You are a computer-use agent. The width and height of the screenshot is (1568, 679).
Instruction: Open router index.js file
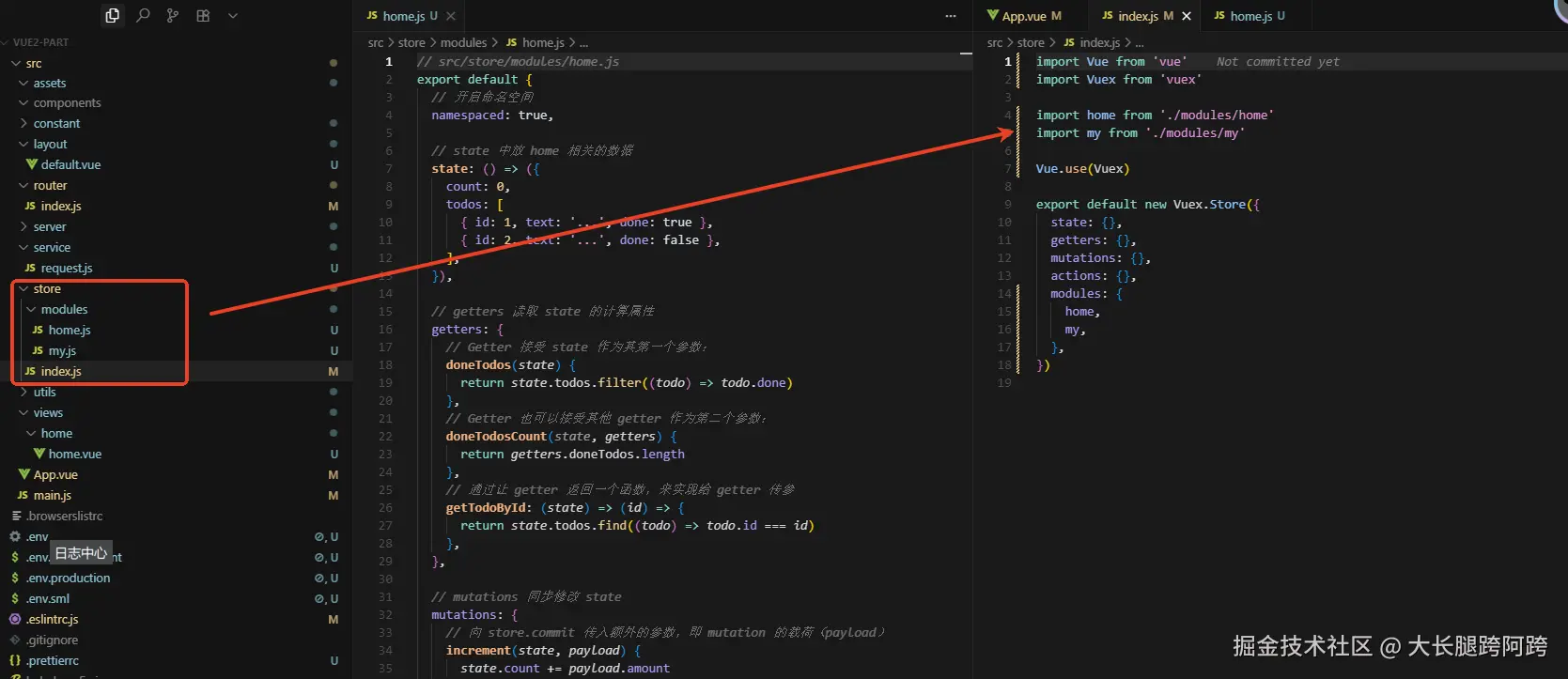pyautogui.click(x=61, y=206)
